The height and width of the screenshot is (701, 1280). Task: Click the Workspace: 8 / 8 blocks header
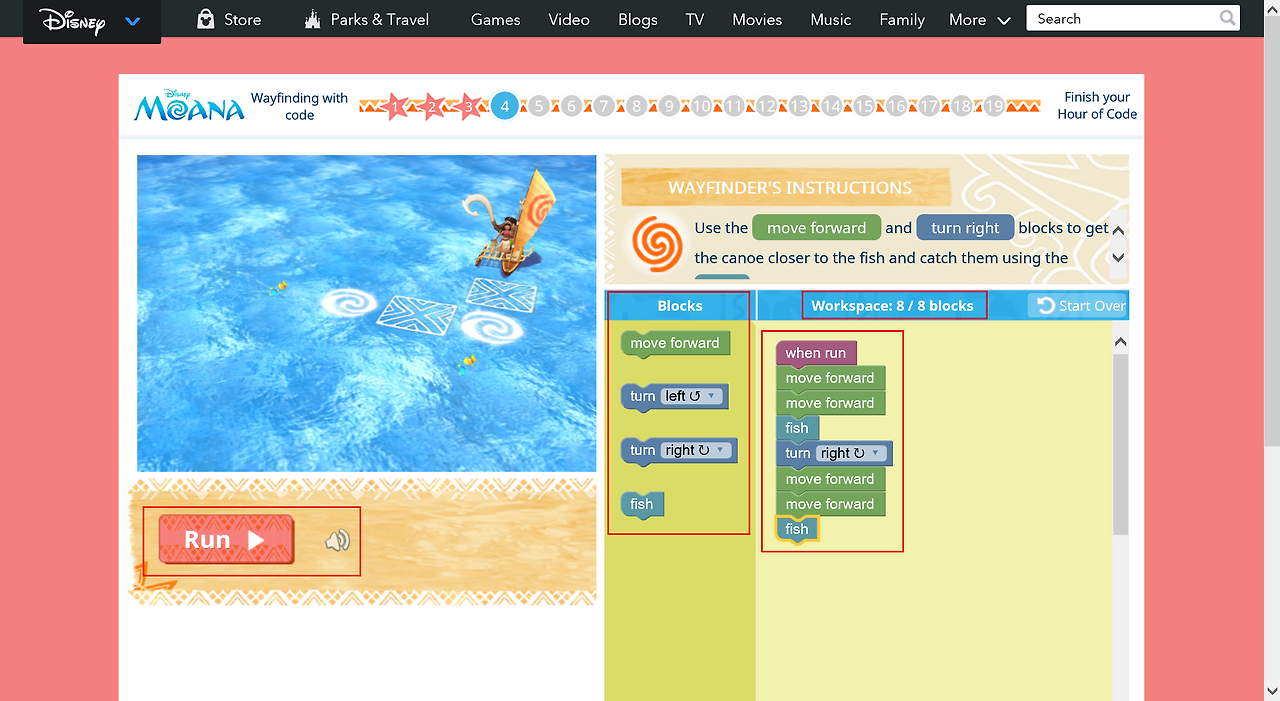pyautogui.click(x=892, y=306)
